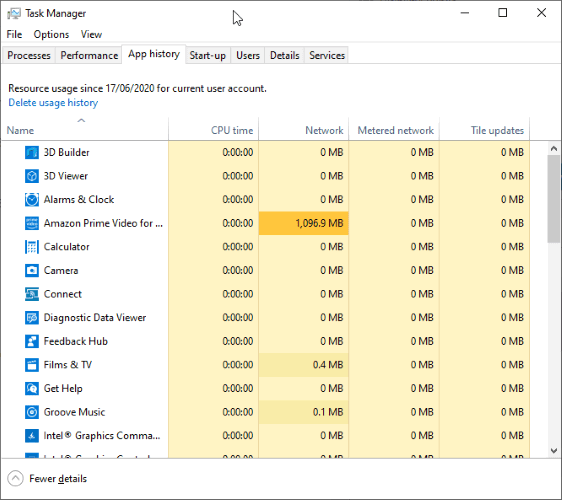Image resolution: width=562 pixels, height=500 pixels.
Task: Click Delete usage history link
Action: pos(53,103)
